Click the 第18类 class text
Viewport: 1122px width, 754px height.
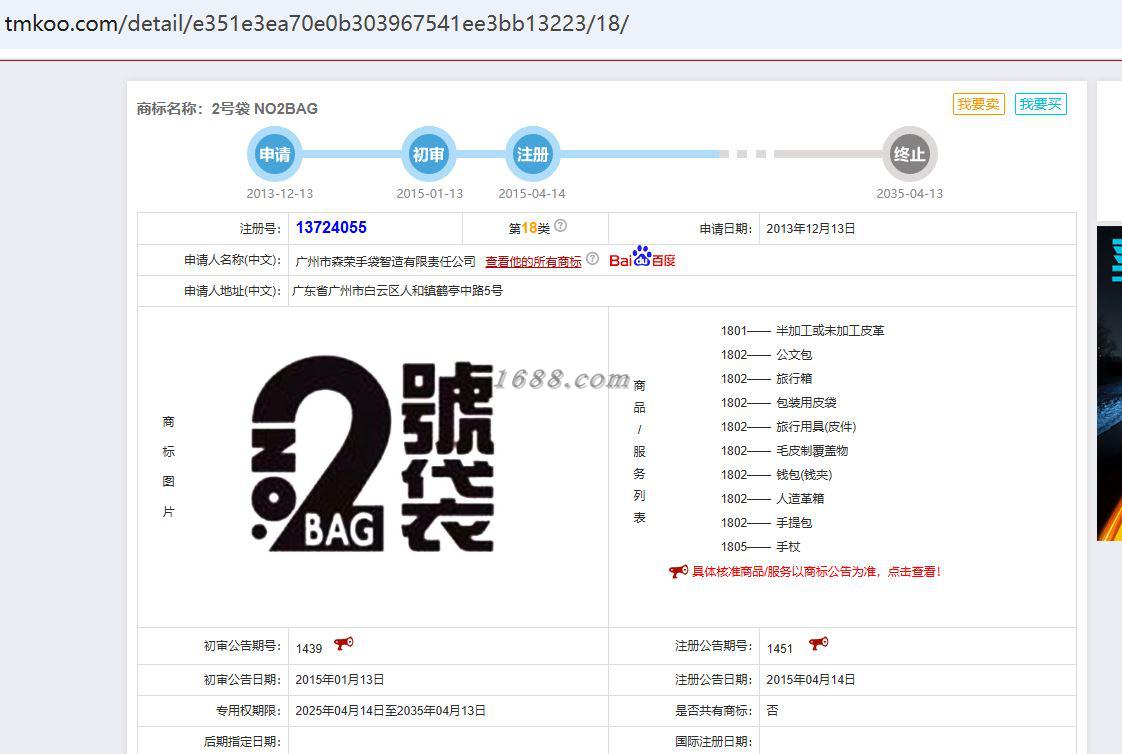tap(530, 228)
